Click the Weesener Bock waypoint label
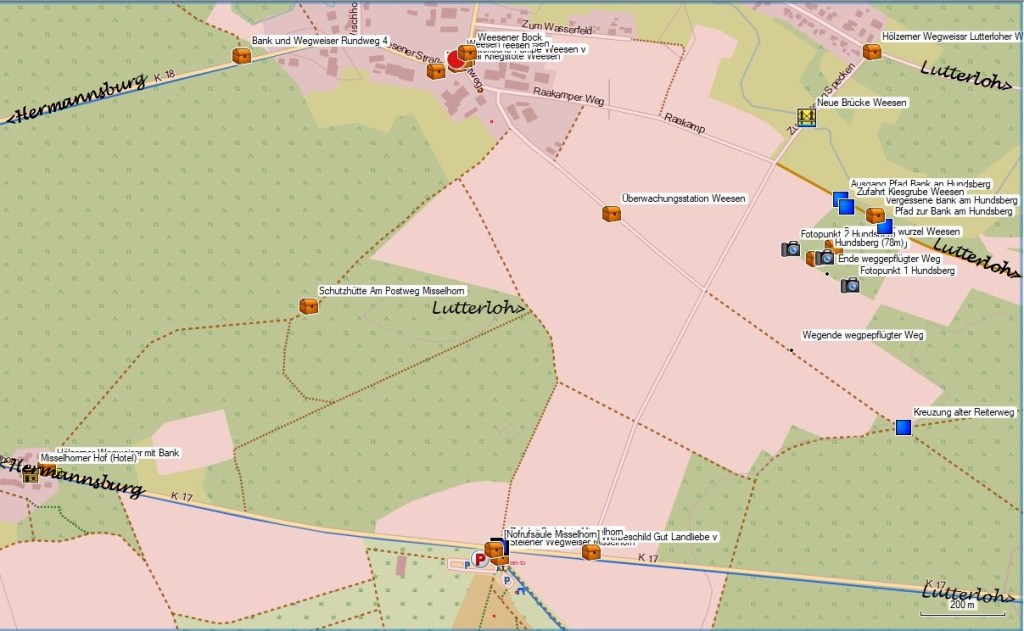The width and height of the screenshot is (1024, 631). tap(509, 38)
